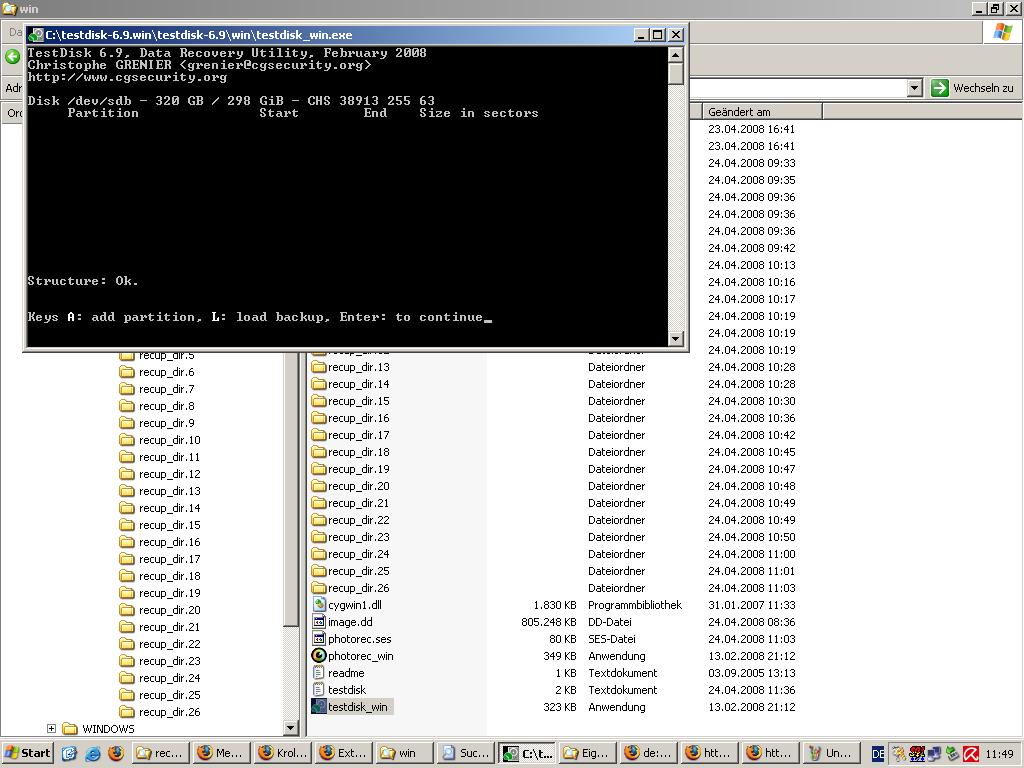Click the taskbar clock showing 11:49
1024x768 pixels.
(x=999, y=754)
